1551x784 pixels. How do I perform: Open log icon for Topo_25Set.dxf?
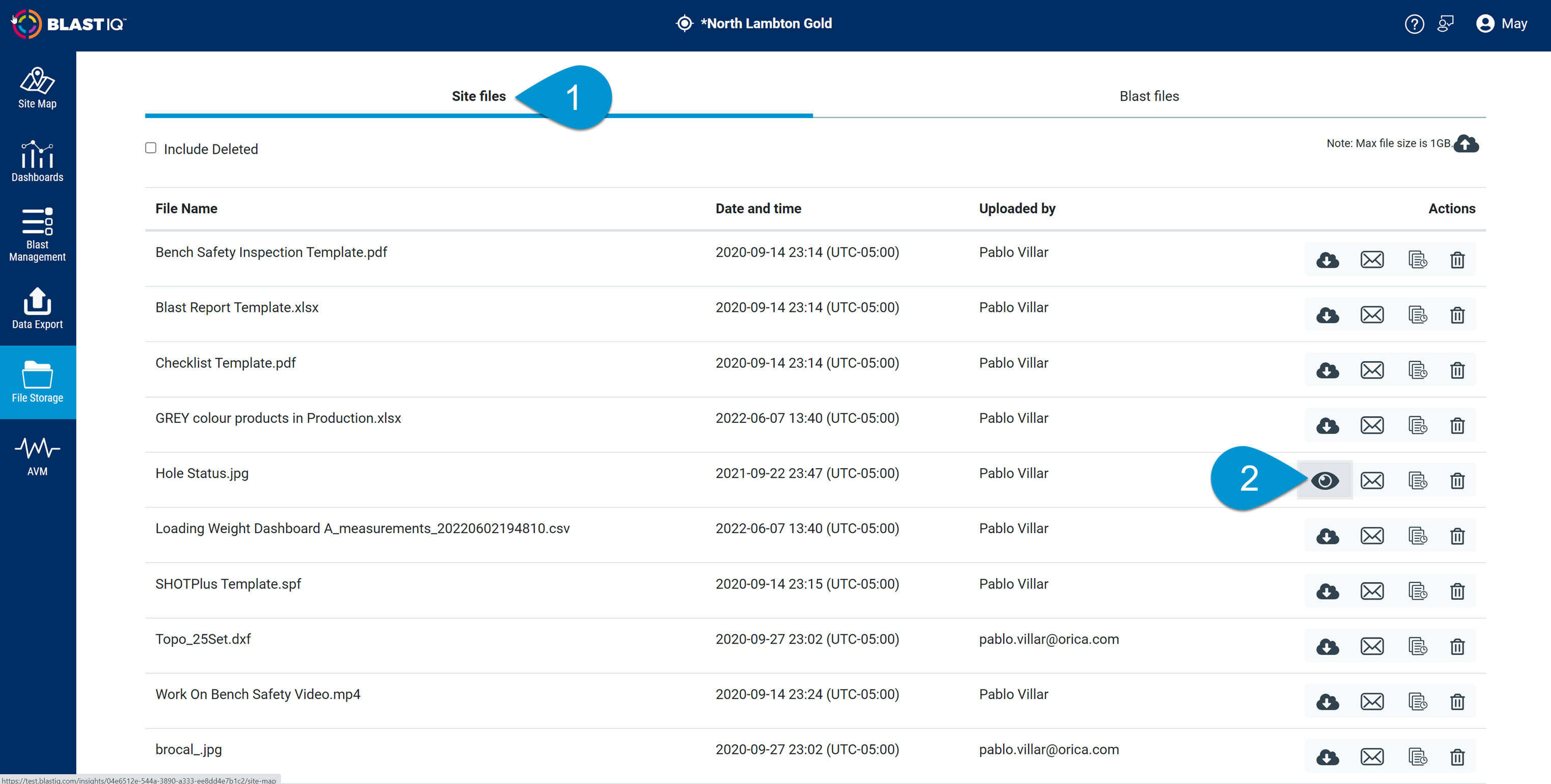1417,647
